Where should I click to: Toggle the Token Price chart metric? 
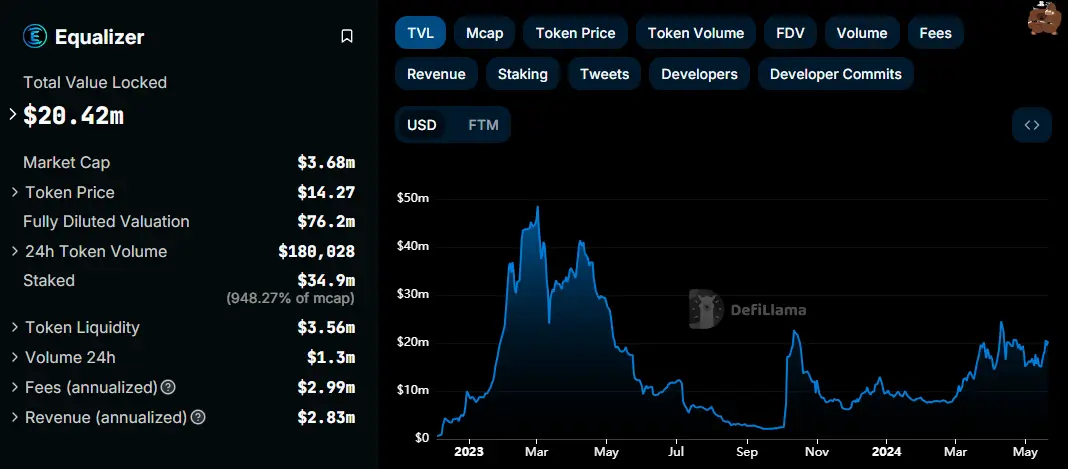click(576, 33)
